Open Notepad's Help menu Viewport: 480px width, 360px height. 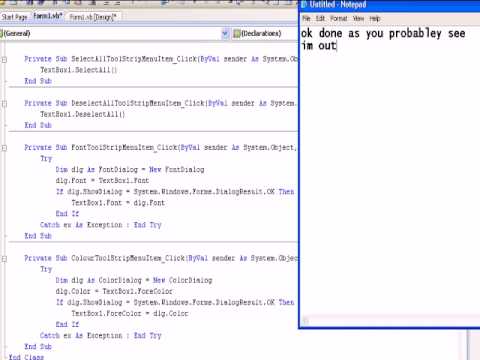375,18
